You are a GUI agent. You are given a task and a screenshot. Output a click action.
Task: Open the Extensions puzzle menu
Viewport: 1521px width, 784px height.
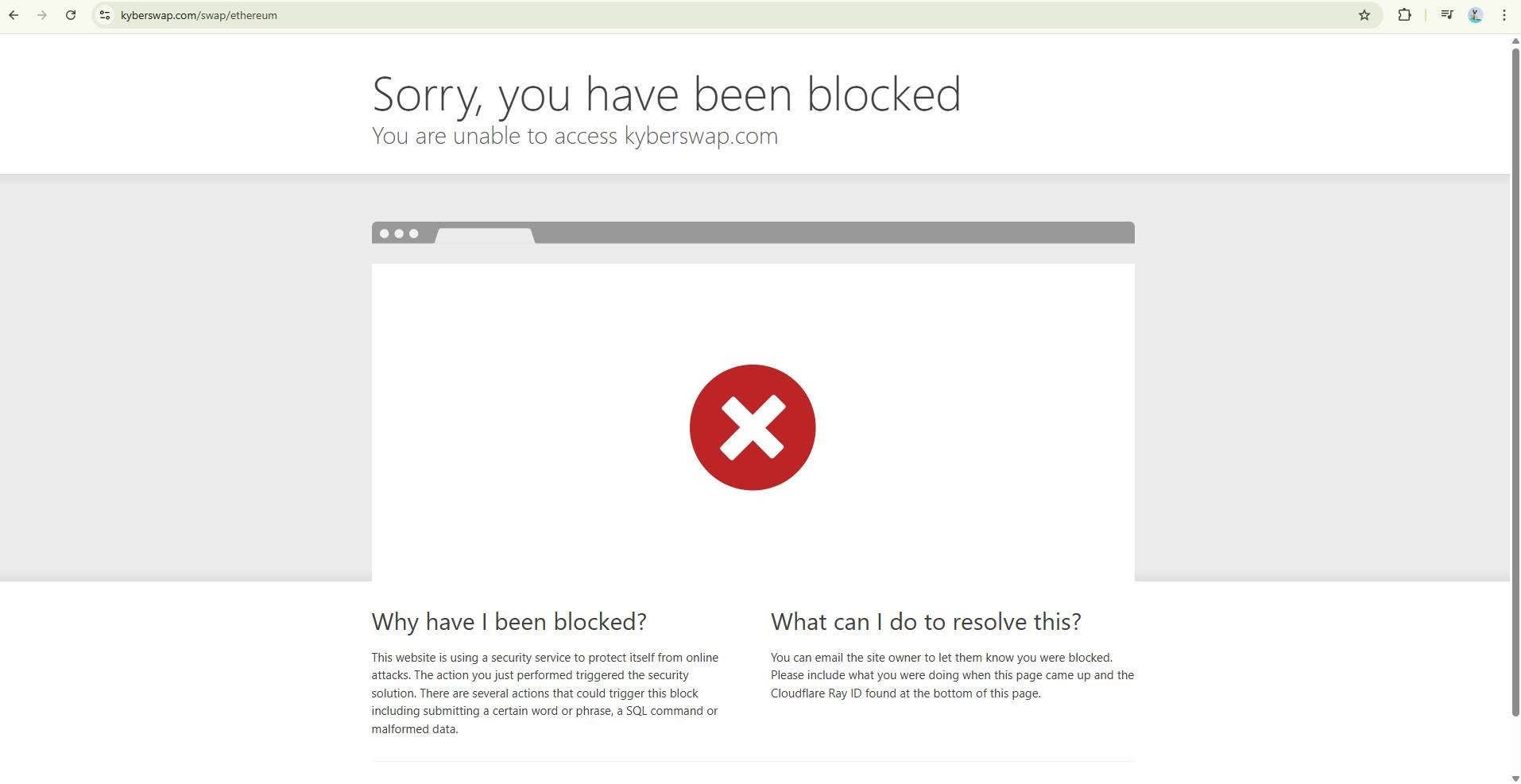pos(1404,15)
